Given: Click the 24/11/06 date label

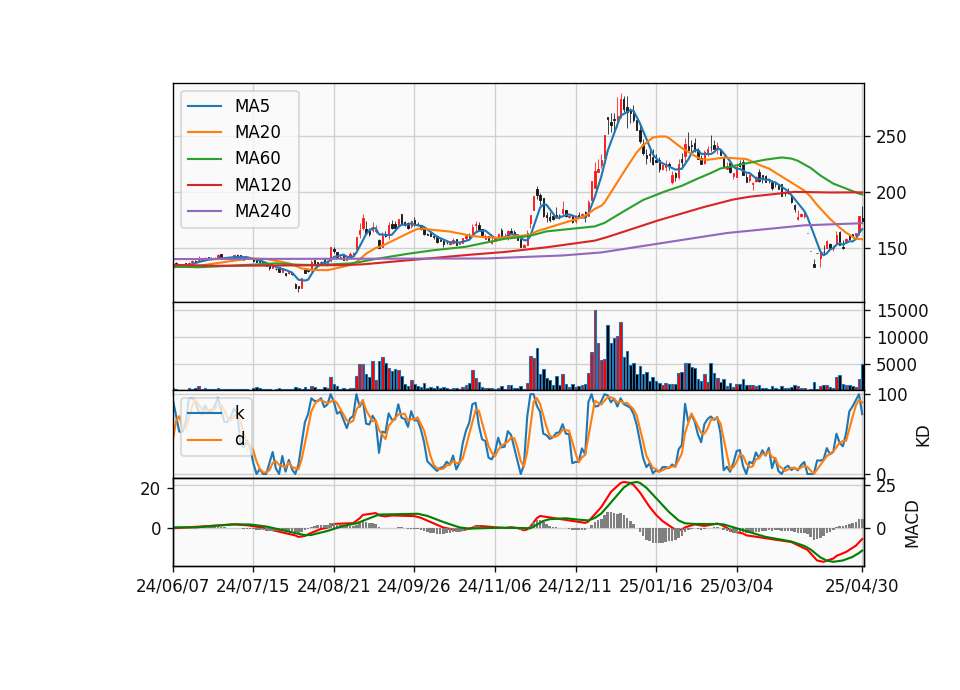Looking at the screenshot, I should point(495,586).
